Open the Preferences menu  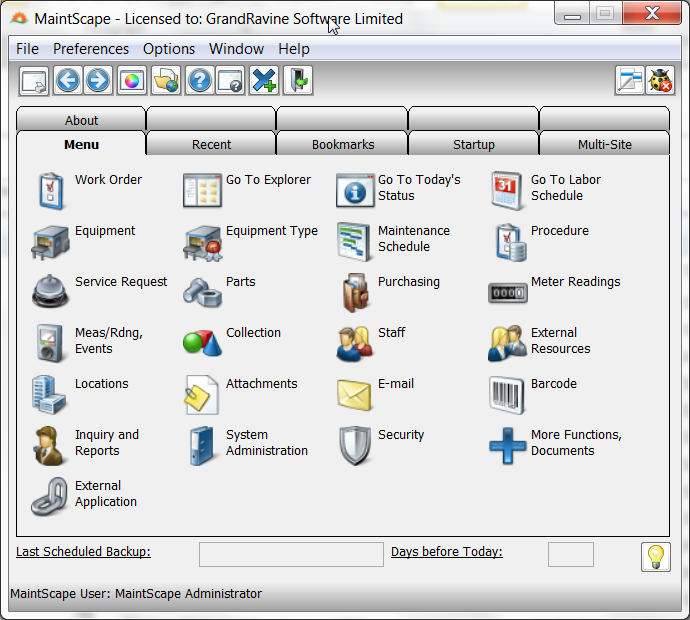[91, 49]
